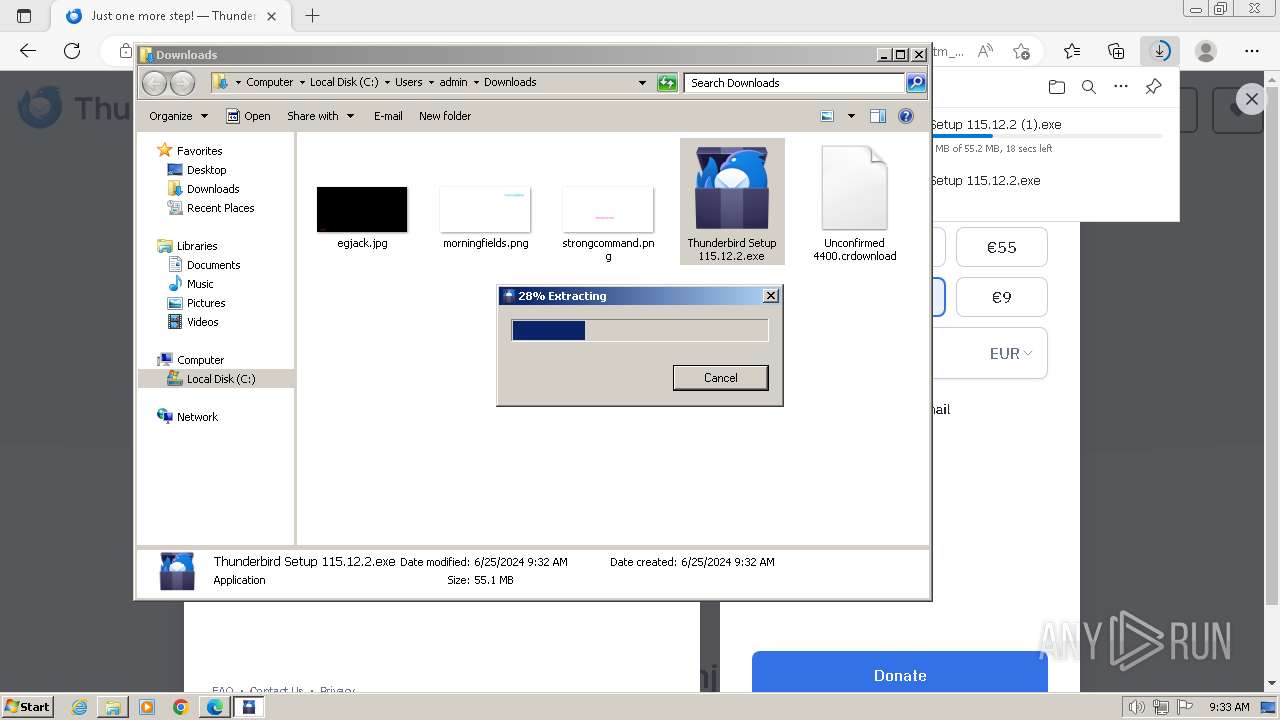Toggle the browser downloads button
The width and height of the screenshot is (1280, 720).
point(1160,51)
